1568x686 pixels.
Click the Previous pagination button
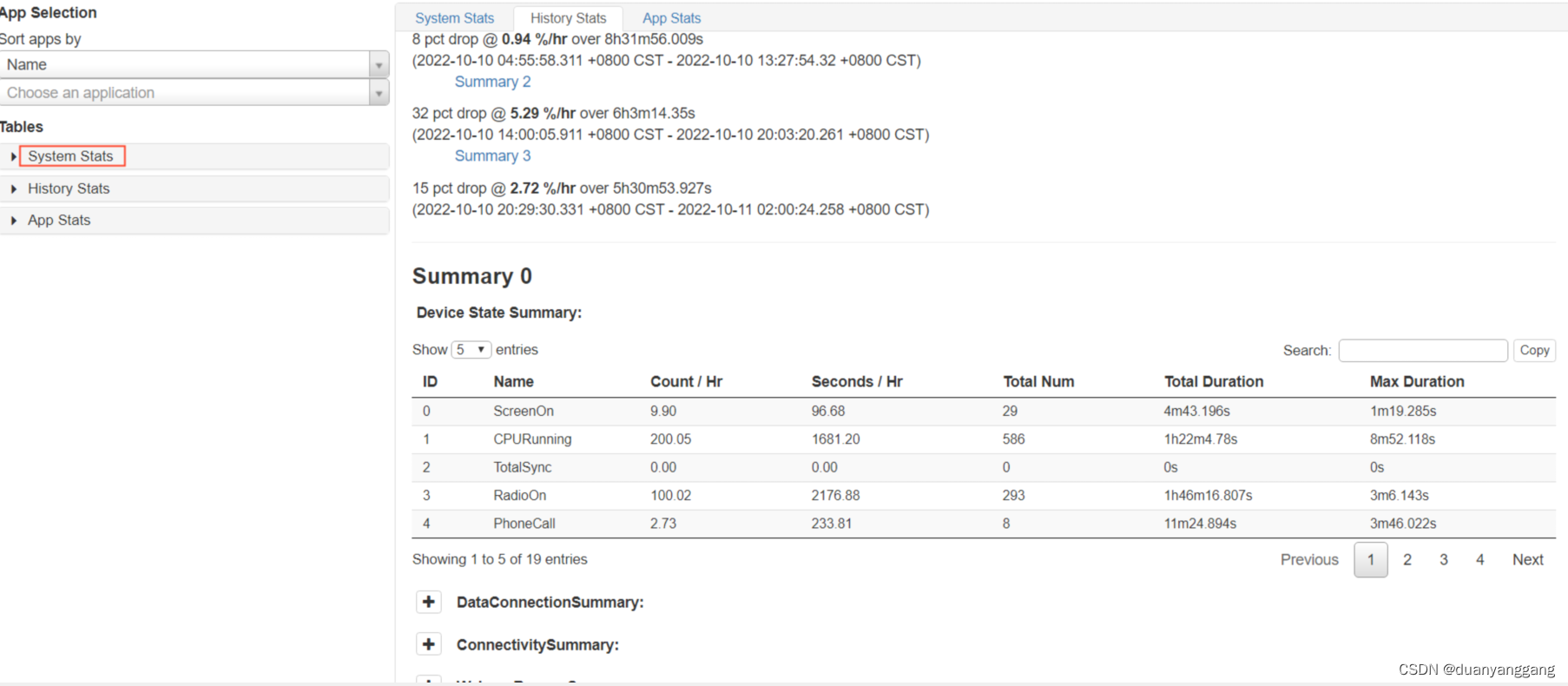[1309, 560]
